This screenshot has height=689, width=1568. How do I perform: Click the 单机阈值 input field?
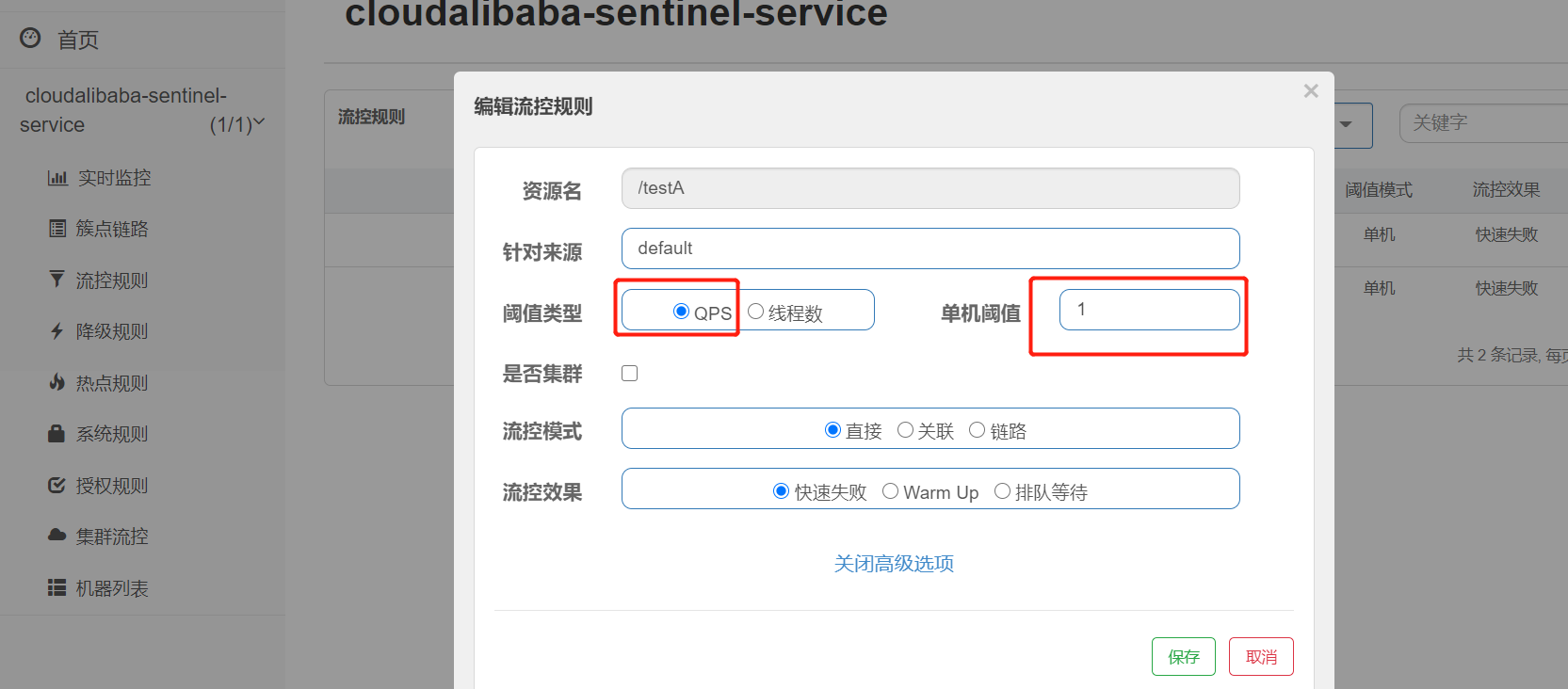pyautogui.click(x=1149, y=310)
